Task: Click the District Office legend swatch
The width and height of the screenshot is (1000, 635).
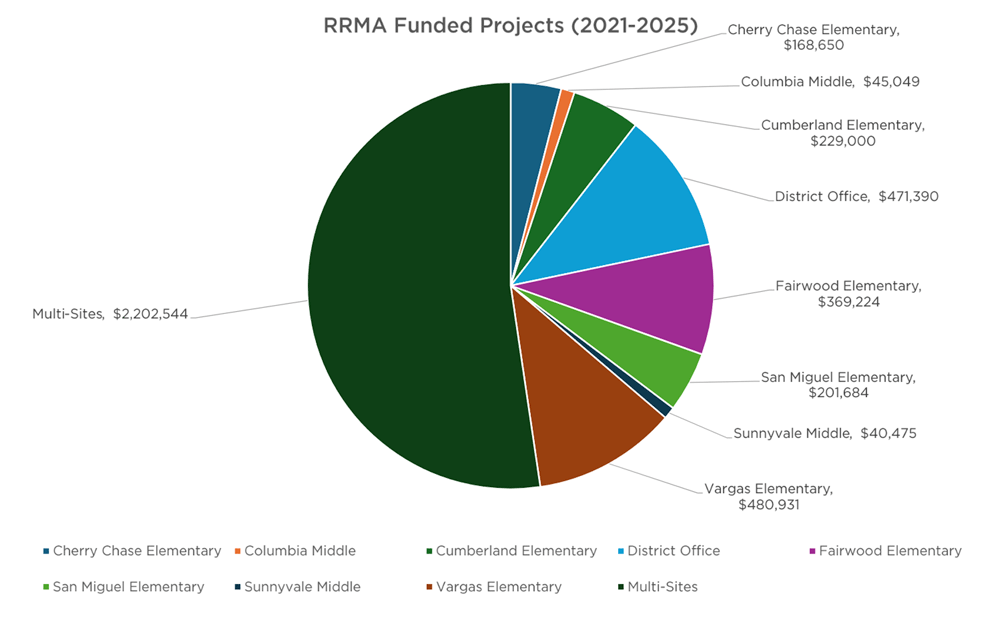Action: pyautogui.click(x=621, y=551)
